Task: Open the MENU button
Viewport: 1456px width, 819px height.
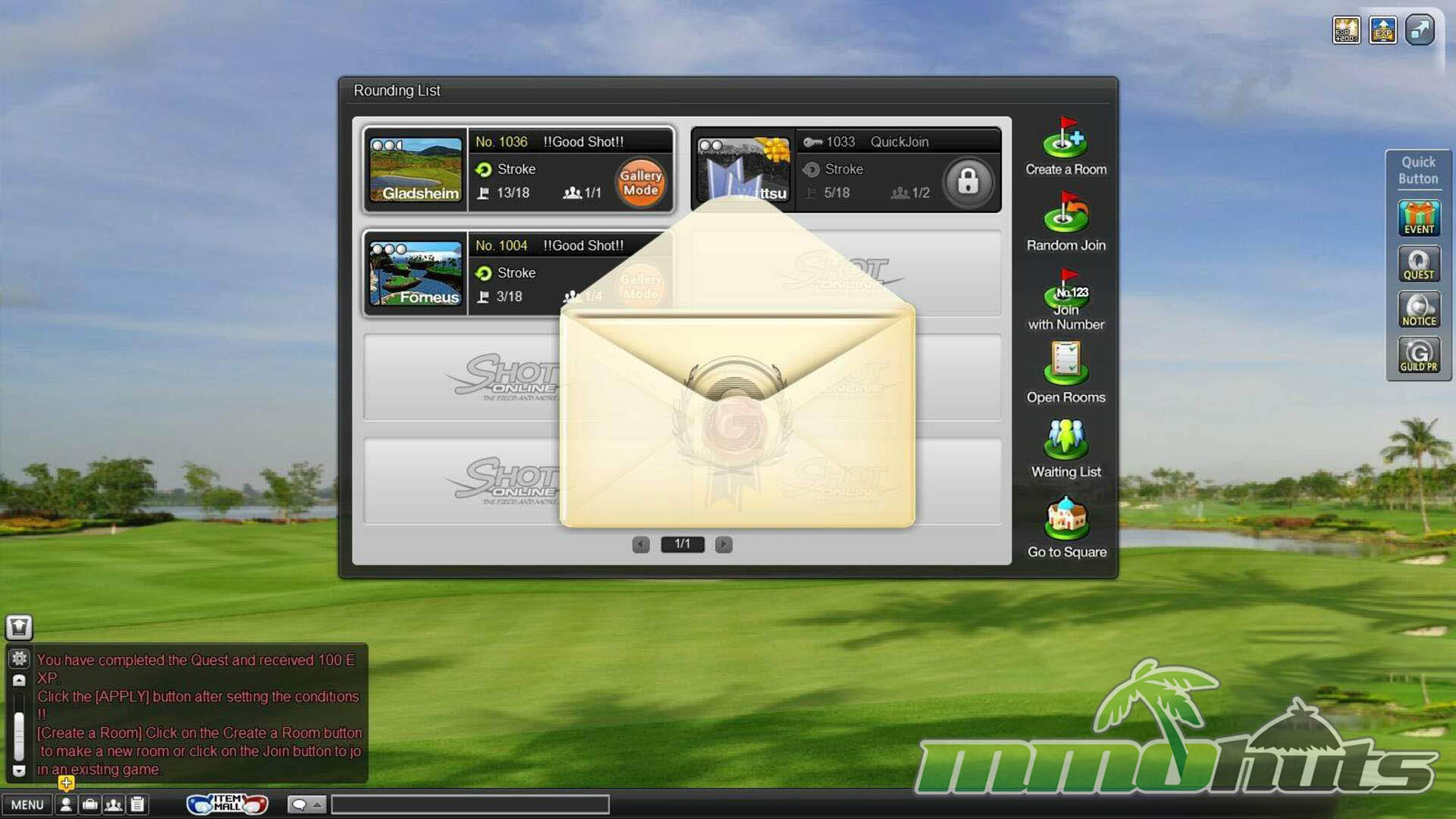Action: tap(27, 805)
